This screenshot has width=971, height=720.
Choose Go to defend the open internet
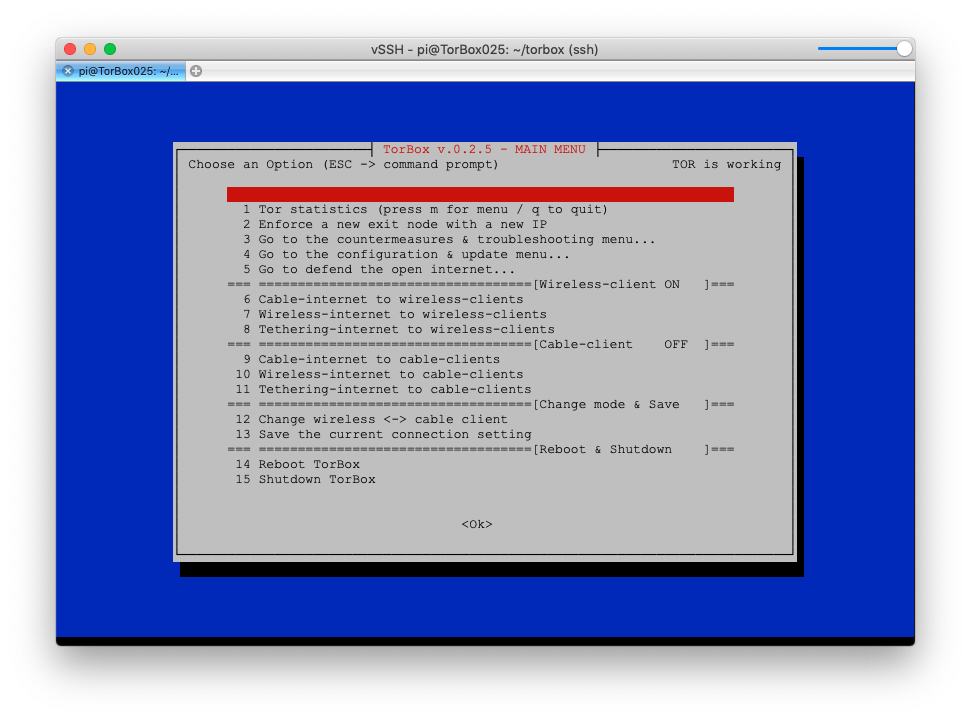coord(480,269)
